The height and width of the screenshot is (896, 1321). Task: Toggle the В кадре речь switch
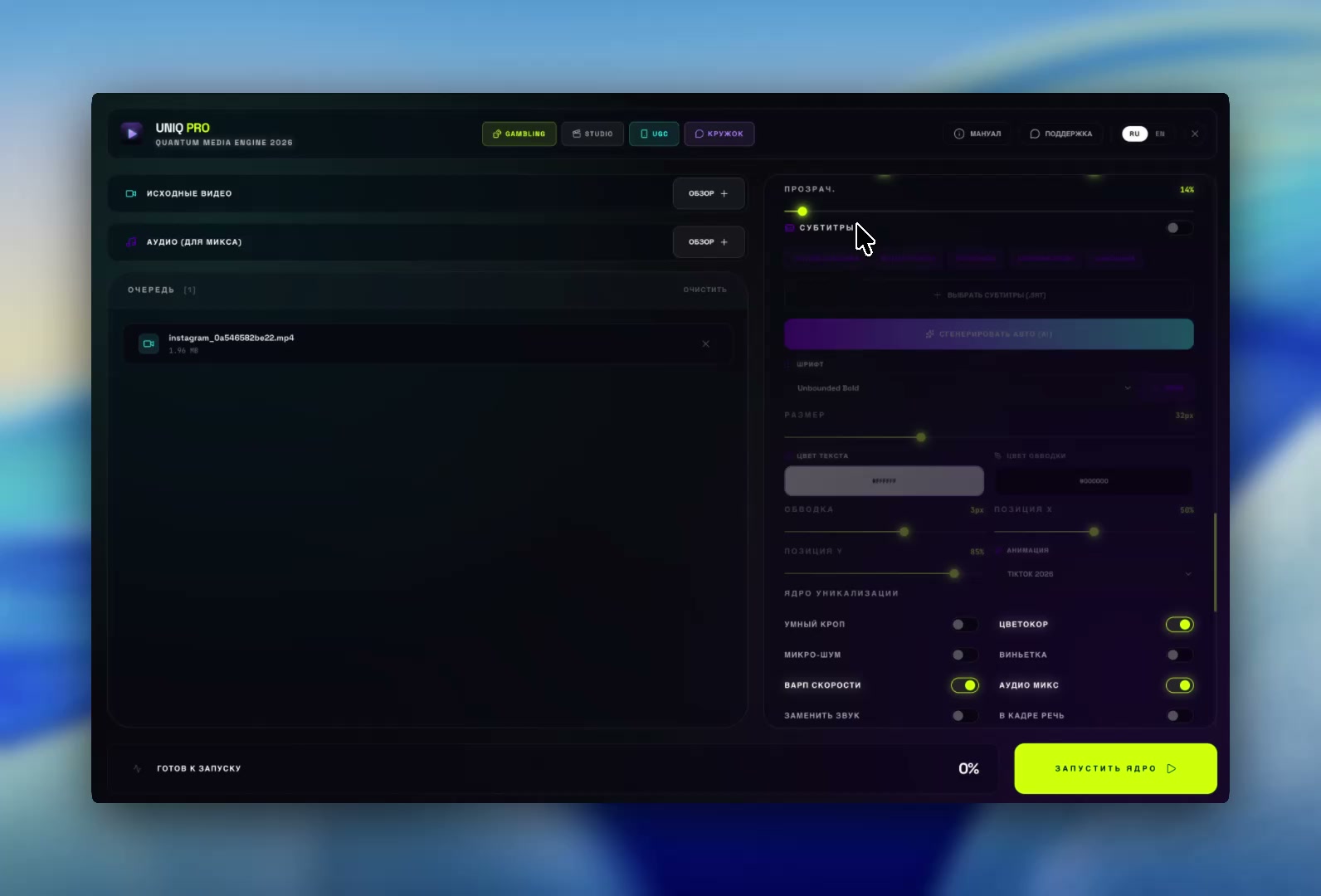click(x=1179, y=715)
